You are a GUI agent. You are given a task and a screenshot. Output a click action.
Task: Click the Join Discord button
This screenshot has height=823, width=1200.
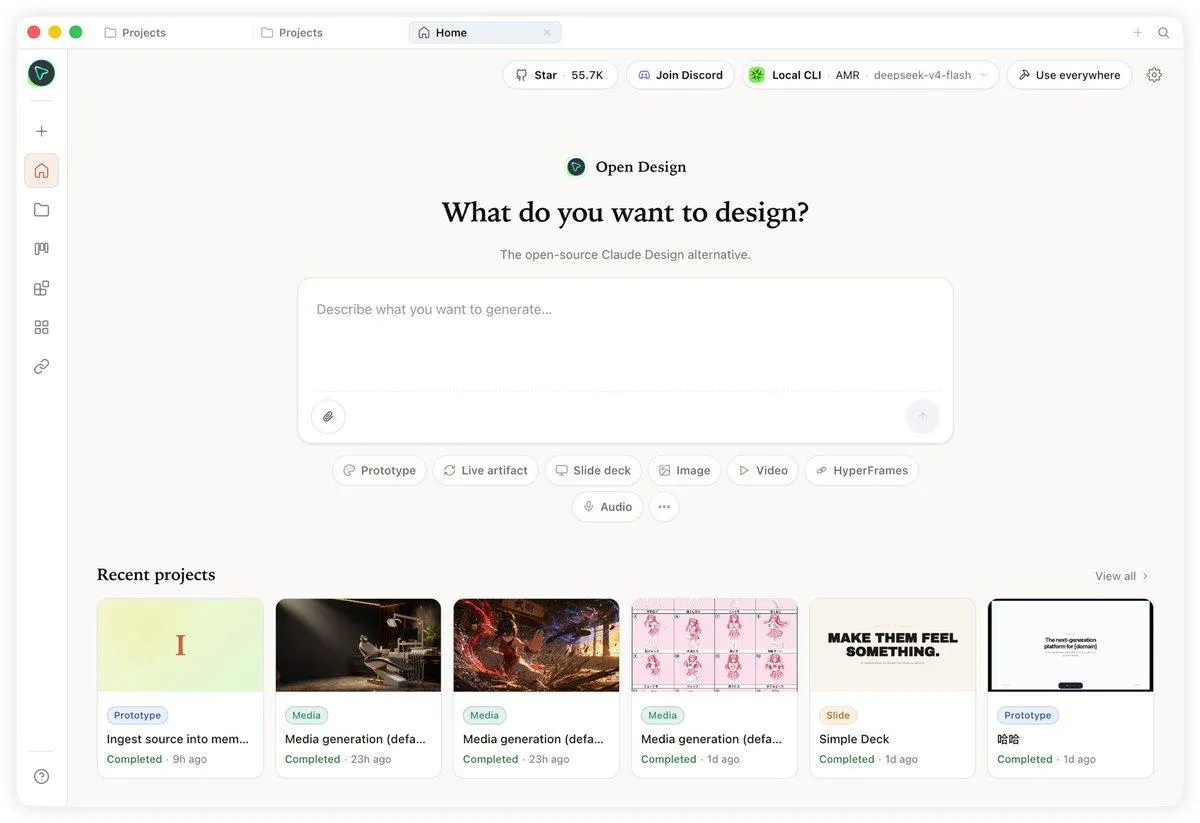pyautogui.click(x=680, y=75)
